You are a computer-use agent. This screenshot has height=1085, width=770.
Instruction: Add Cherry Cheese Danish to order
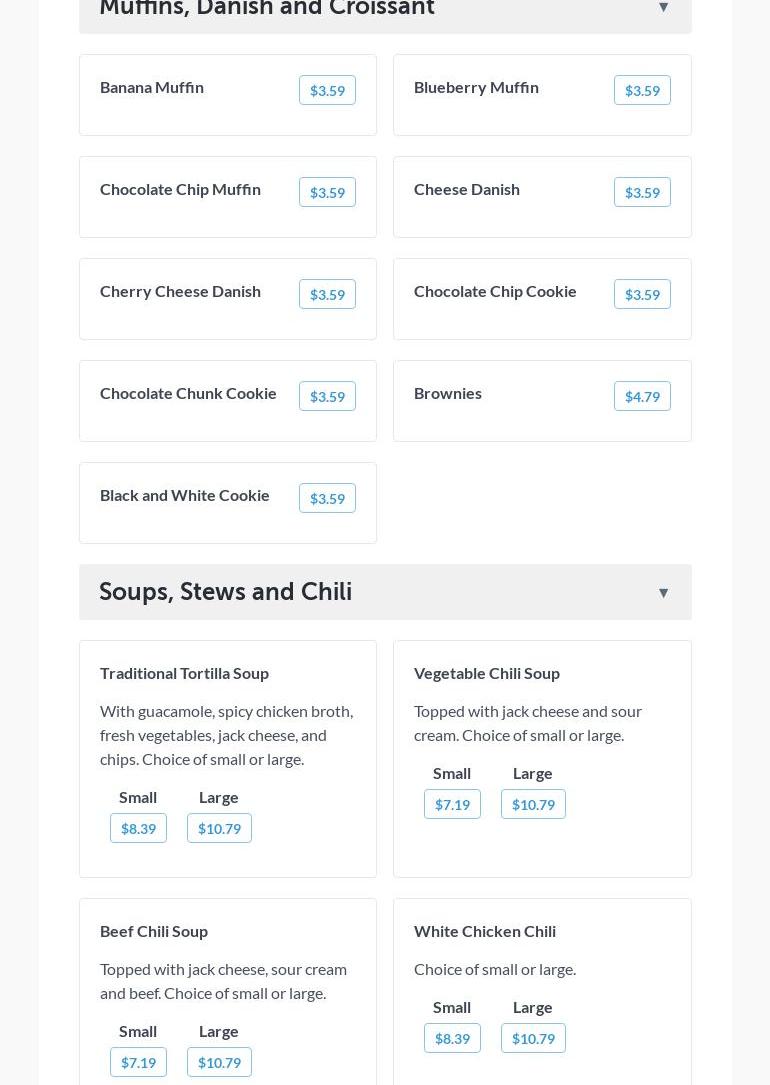327,294
